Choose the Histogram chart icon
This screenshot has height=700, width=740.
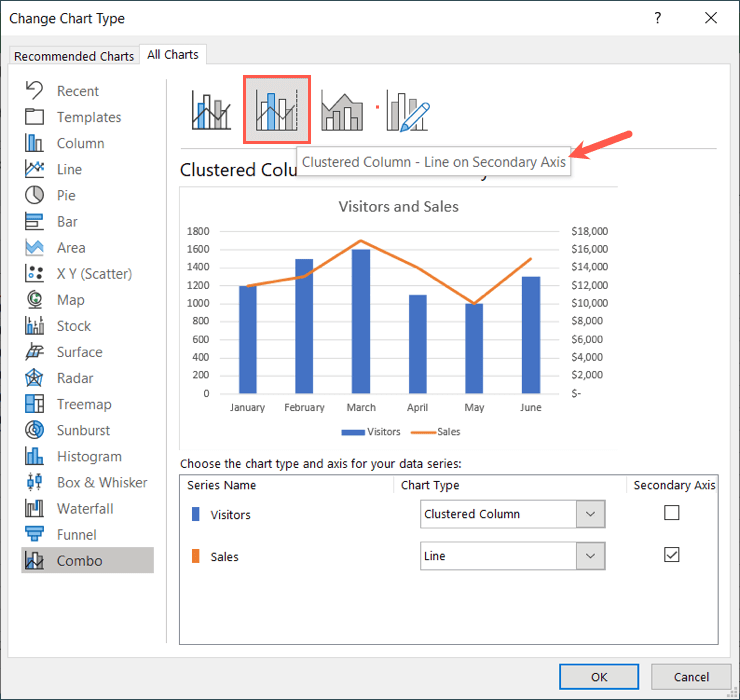[34, 456]
